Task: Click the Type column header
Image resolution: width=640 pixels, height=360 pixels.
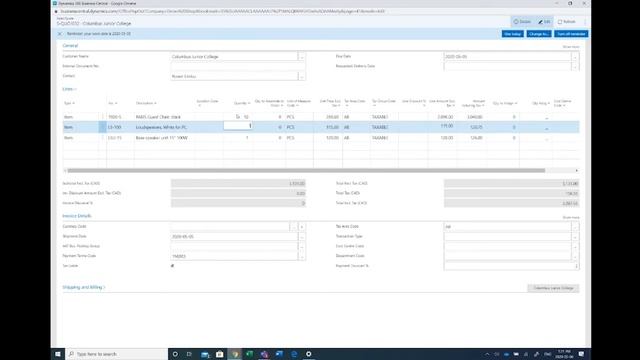Action: point(69,103)
